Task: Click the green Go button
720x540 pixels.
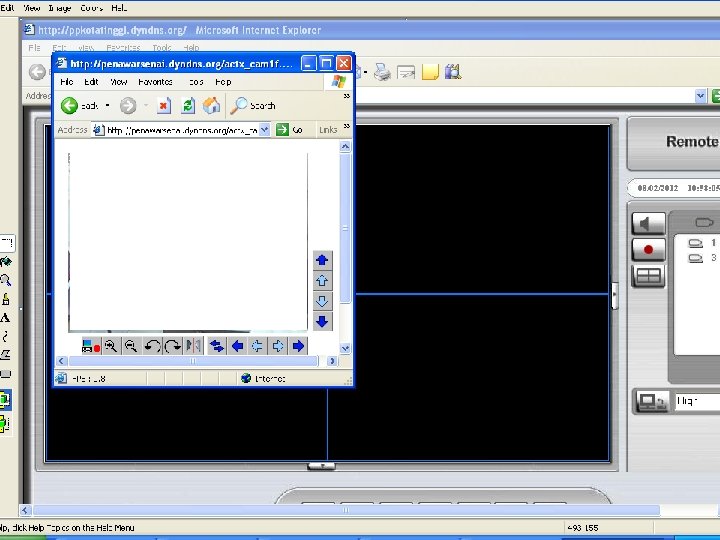Action: 289,130
